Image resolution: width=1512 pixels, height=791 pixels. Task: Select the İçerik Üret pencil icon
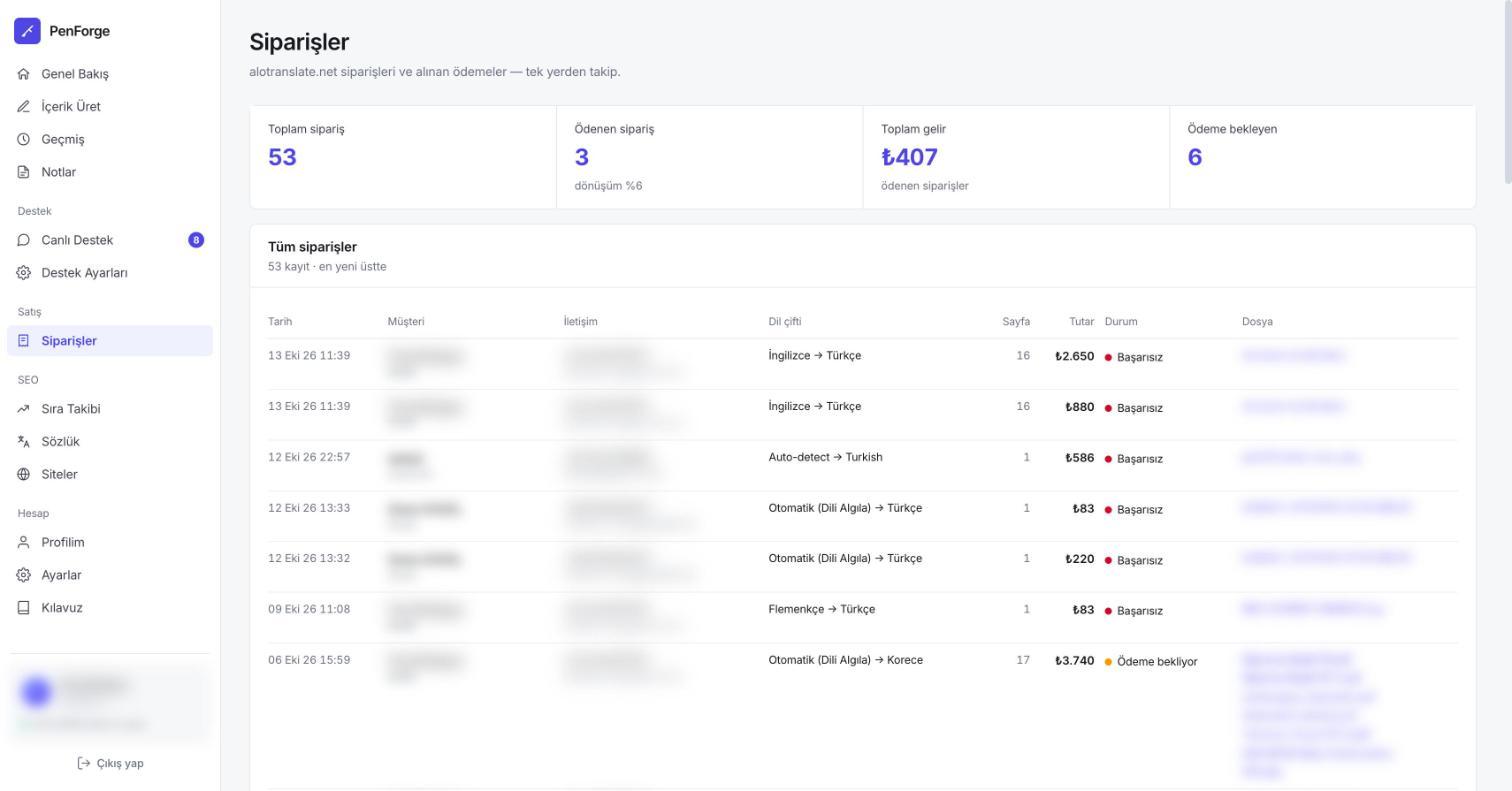click(24, 107)
